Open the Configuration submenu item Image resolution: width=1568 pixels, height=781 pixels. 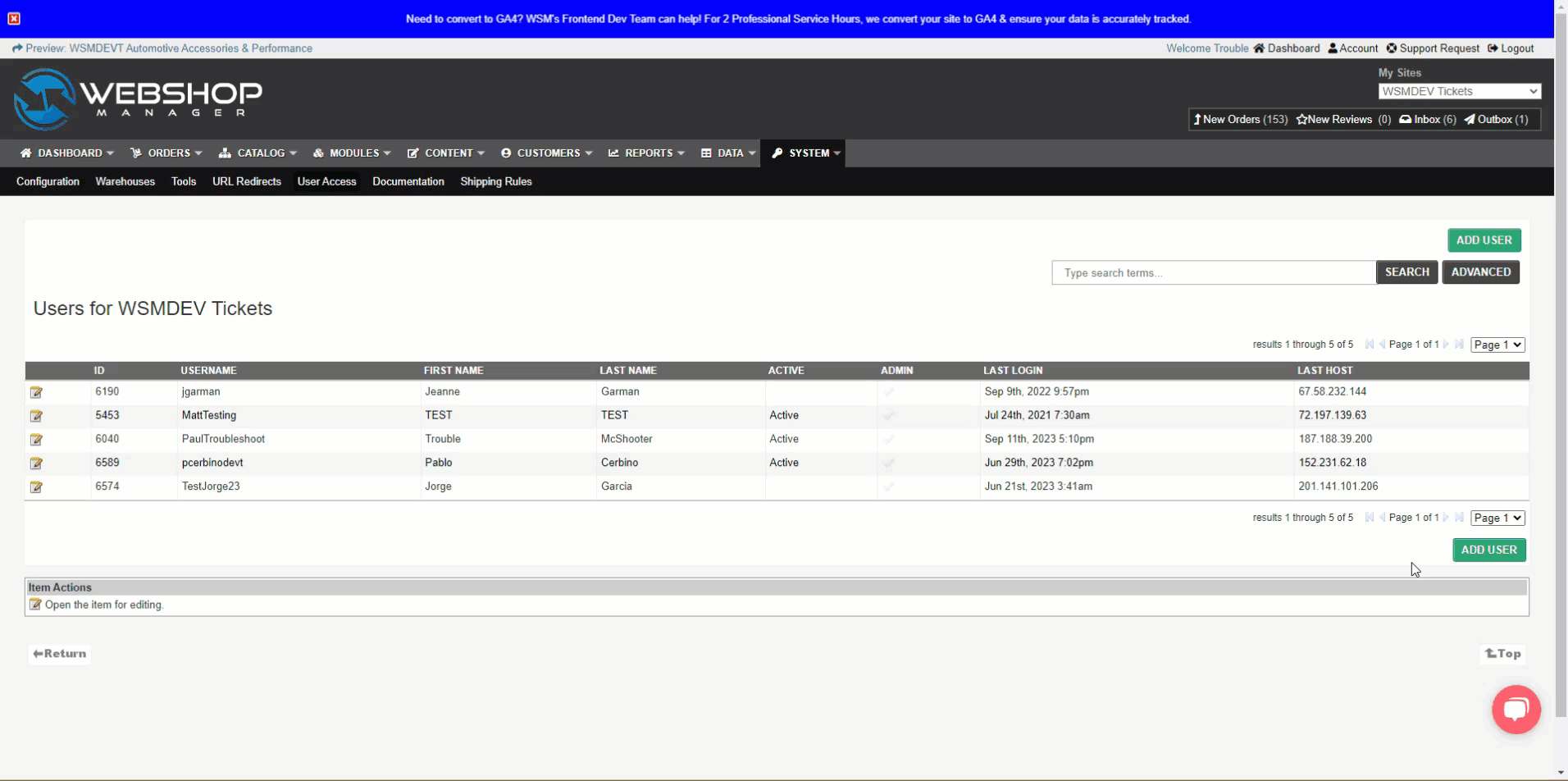(48, 181)
